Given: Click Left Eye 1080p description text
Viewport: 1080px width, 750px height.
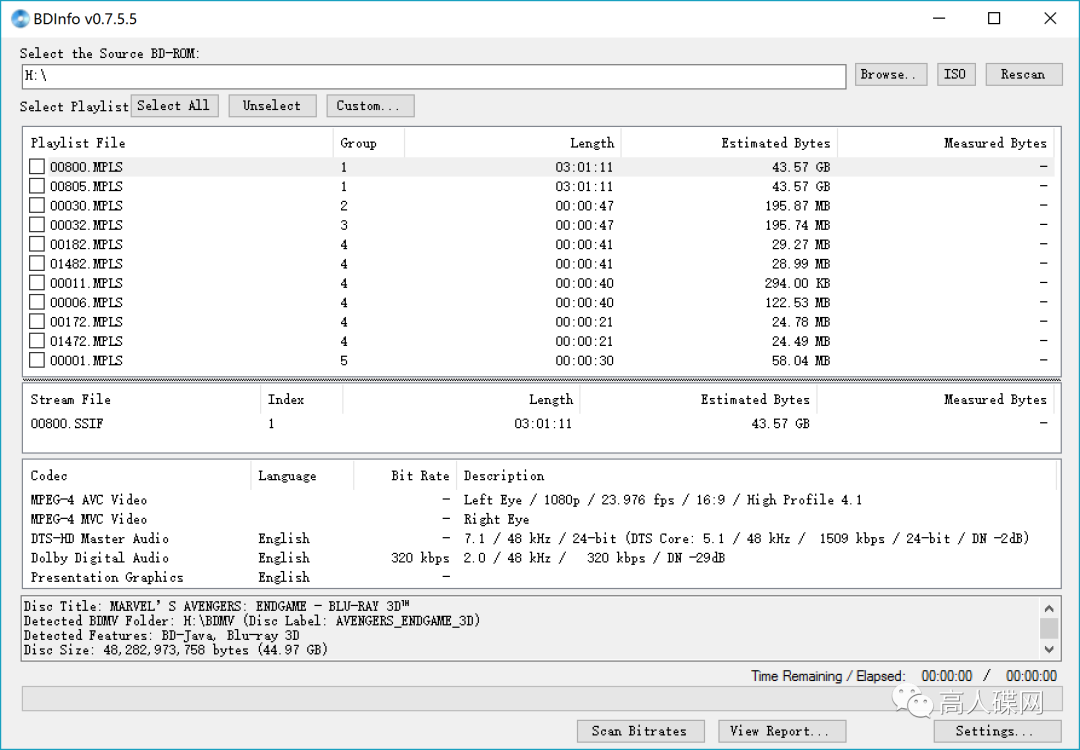Looking at the screenshot, I should 663,500.
